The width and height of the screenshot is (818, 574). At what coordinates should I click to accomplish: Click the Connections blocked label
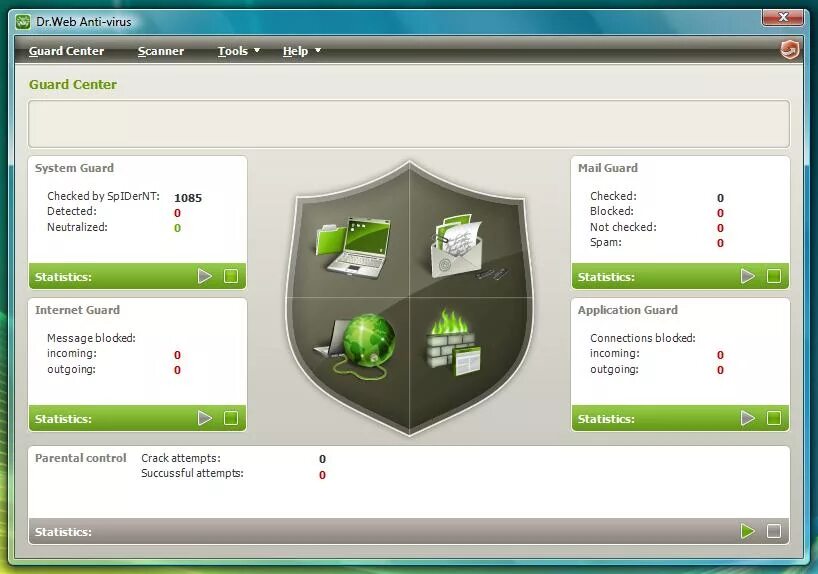point(643,338)
